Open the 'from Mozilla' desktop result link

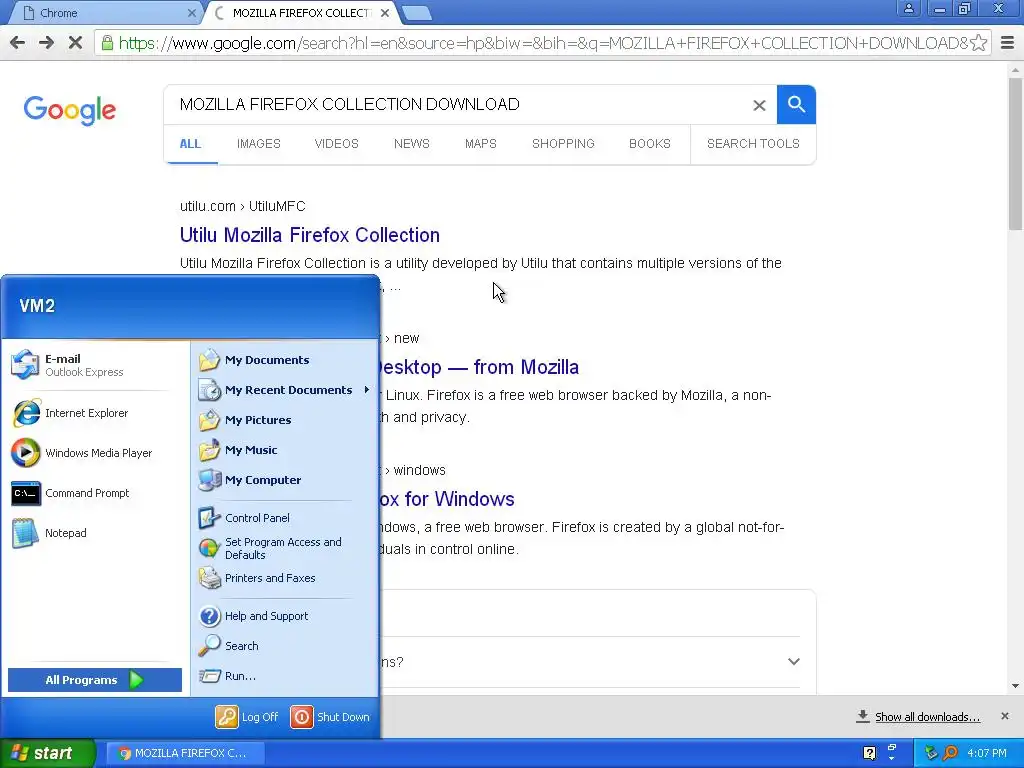pyautogui.click(x=479, y=367)
